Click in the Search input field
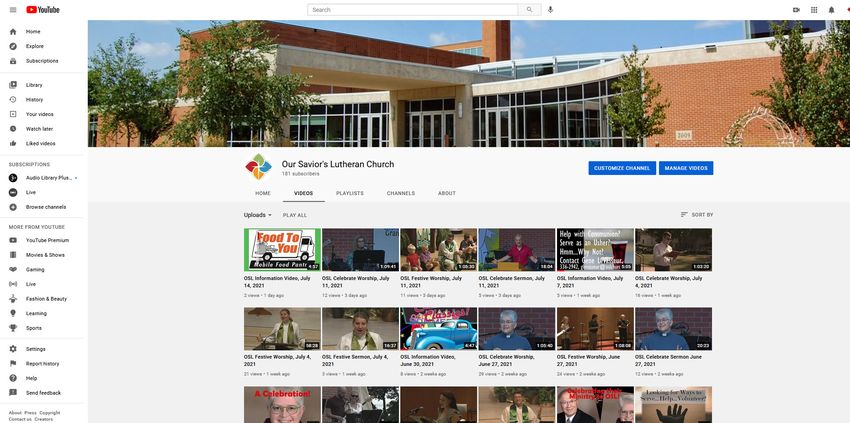This screenshot has height=423, width=850. coord(415,9)
